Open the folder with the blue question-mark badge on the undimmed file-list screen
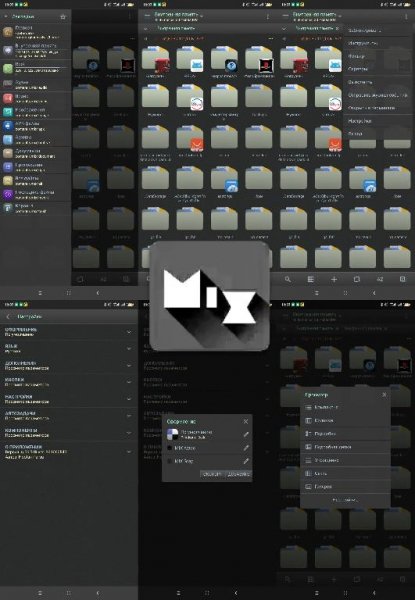415x600 pixels. click(x=225, y=60)
